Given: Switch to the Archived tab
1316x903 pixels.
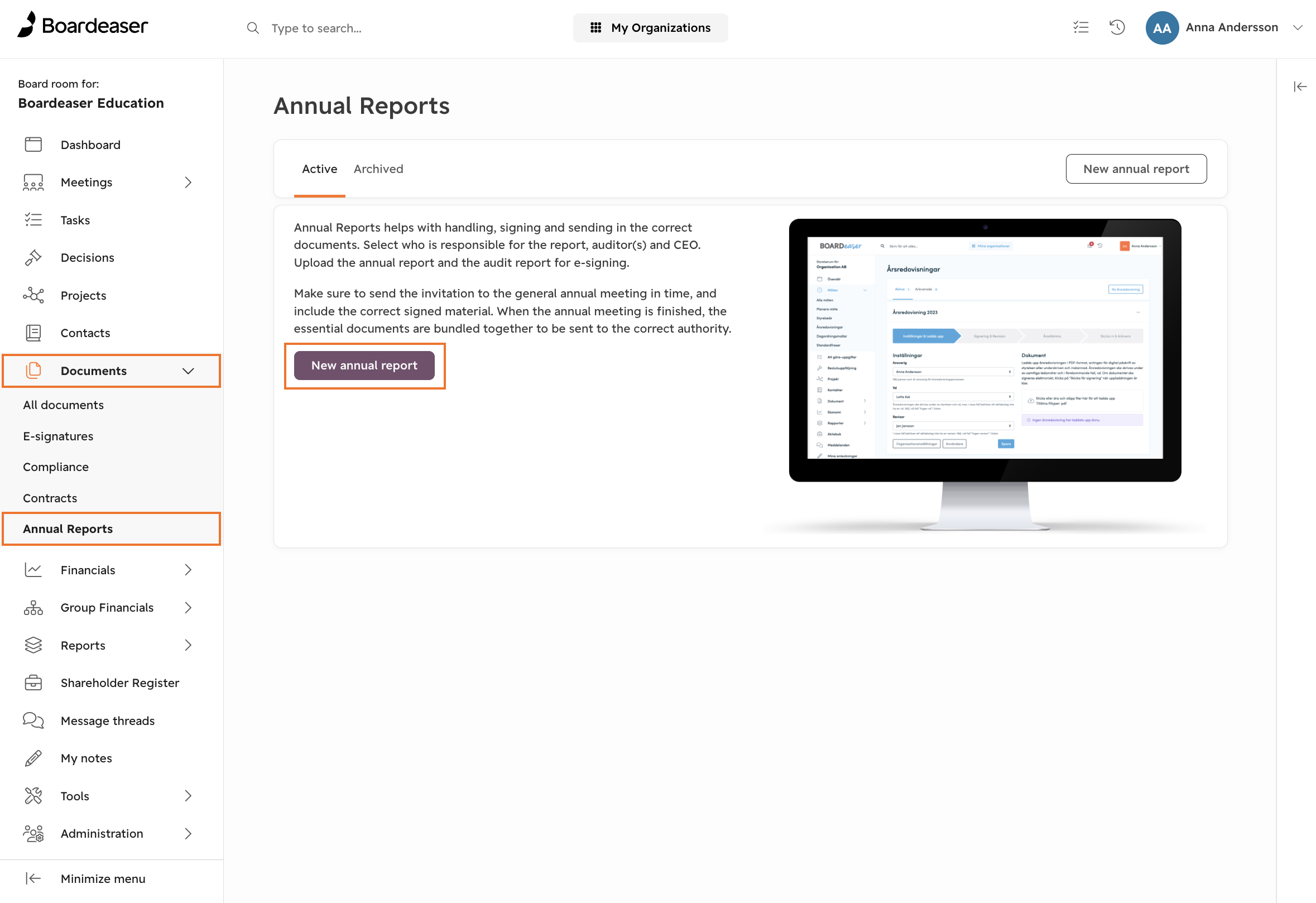Looking at the screenshot, I should click(378, 169).
